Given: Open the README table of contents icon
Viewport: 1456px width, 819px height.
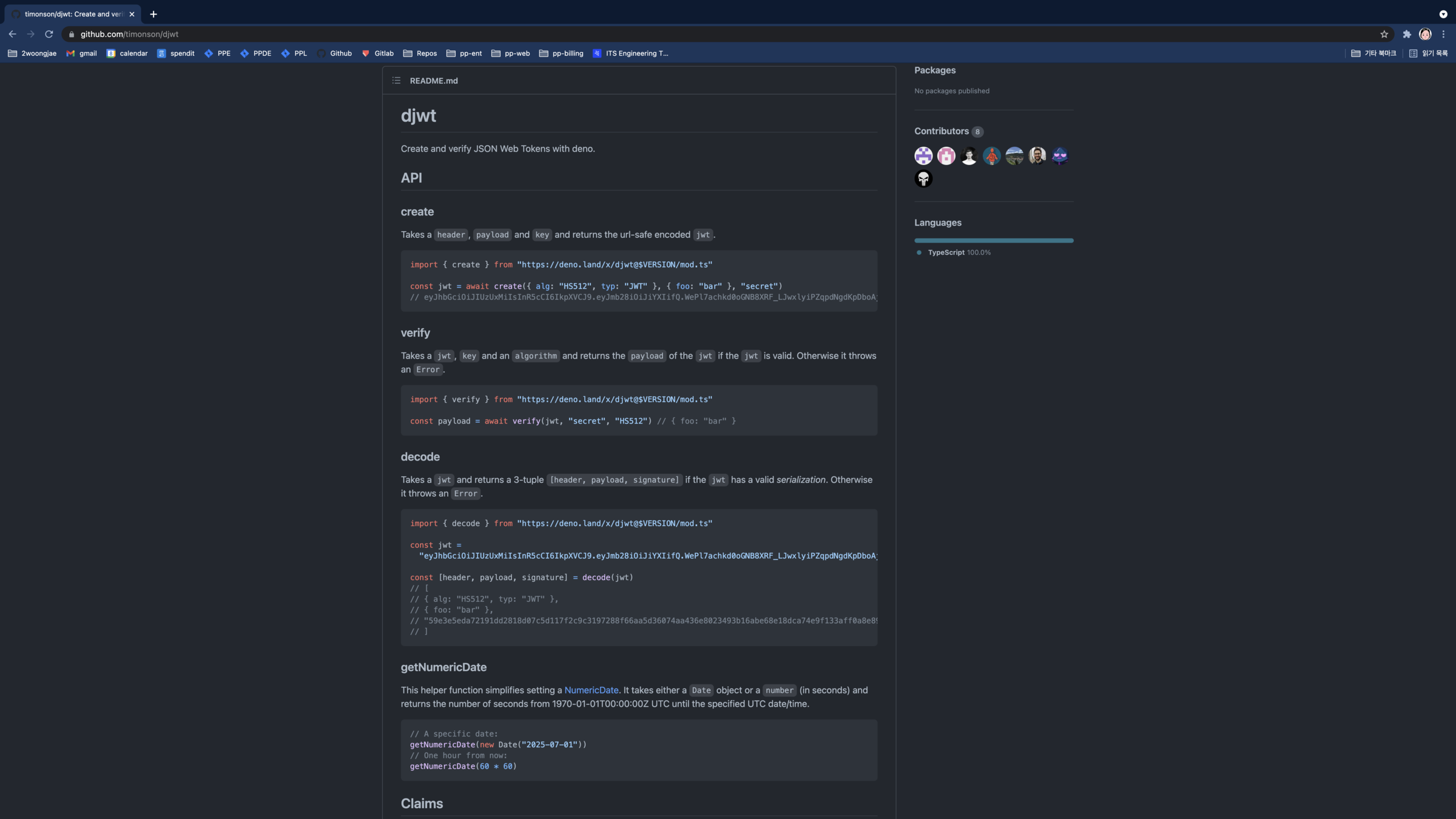Looking at the screenshot, I should [396, 81].
